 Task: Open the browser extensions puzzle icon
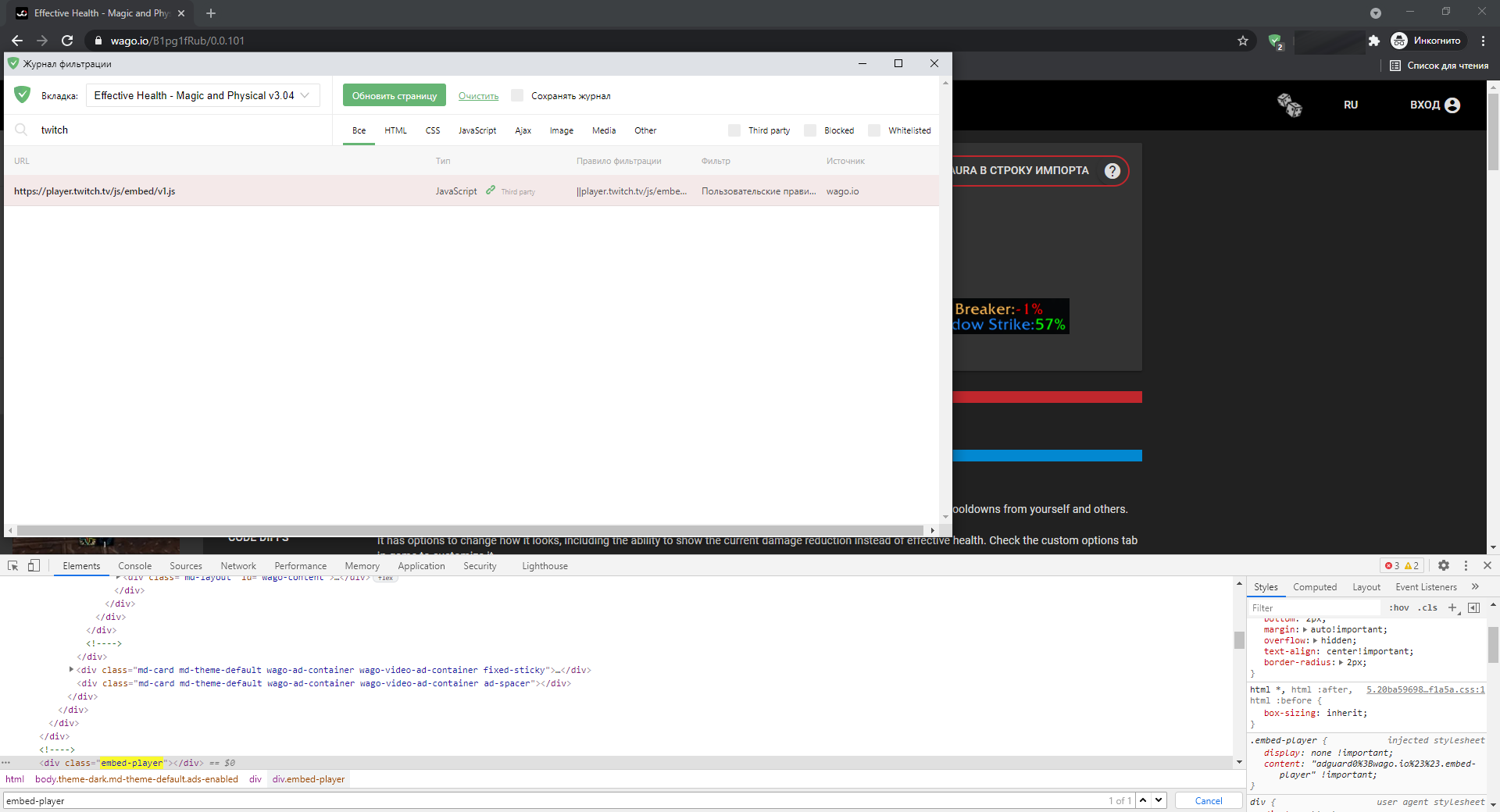[1374, 41]
